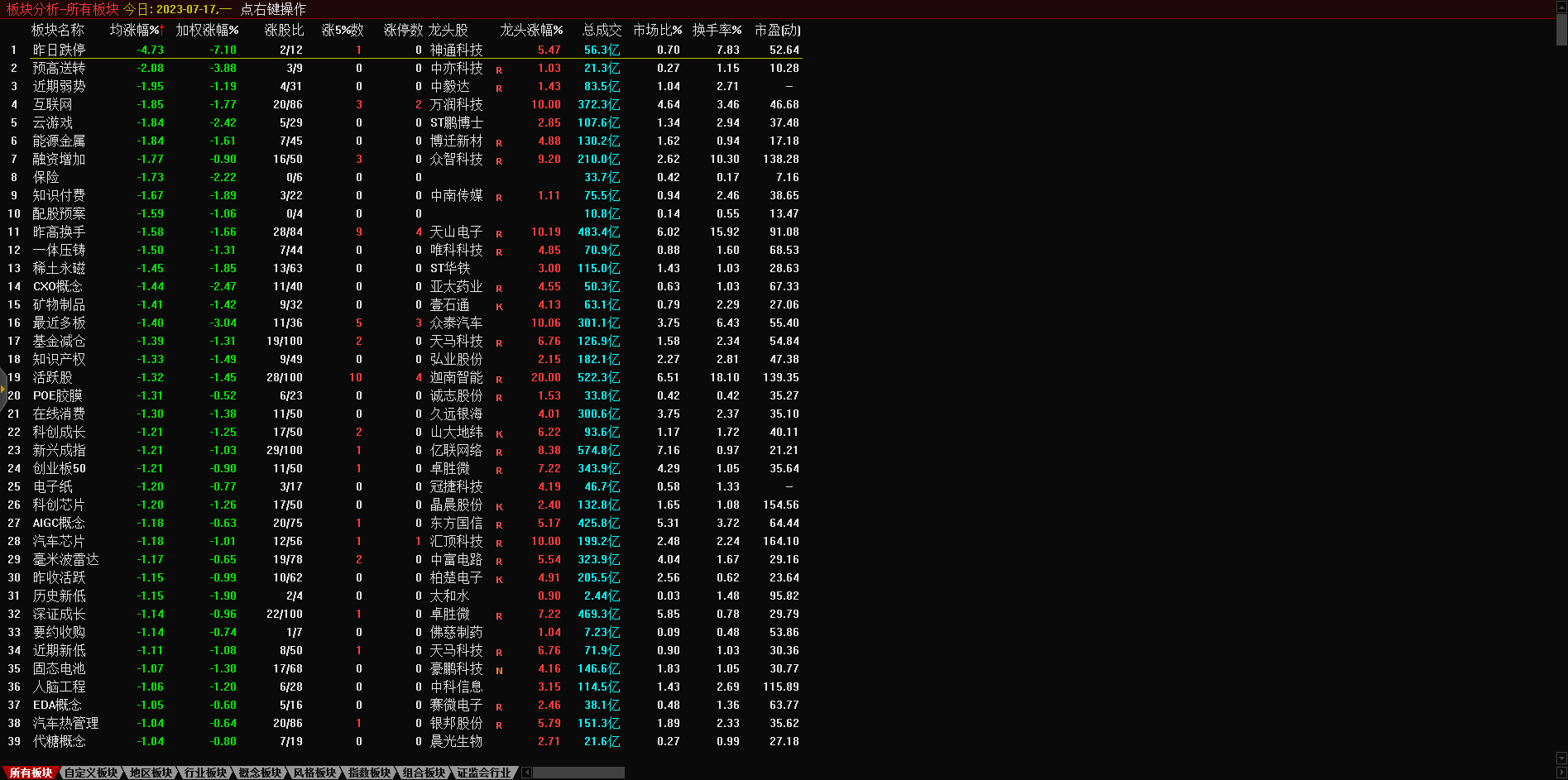Open leading stock 天山电子
The image size is (1568, 780).
456,232
